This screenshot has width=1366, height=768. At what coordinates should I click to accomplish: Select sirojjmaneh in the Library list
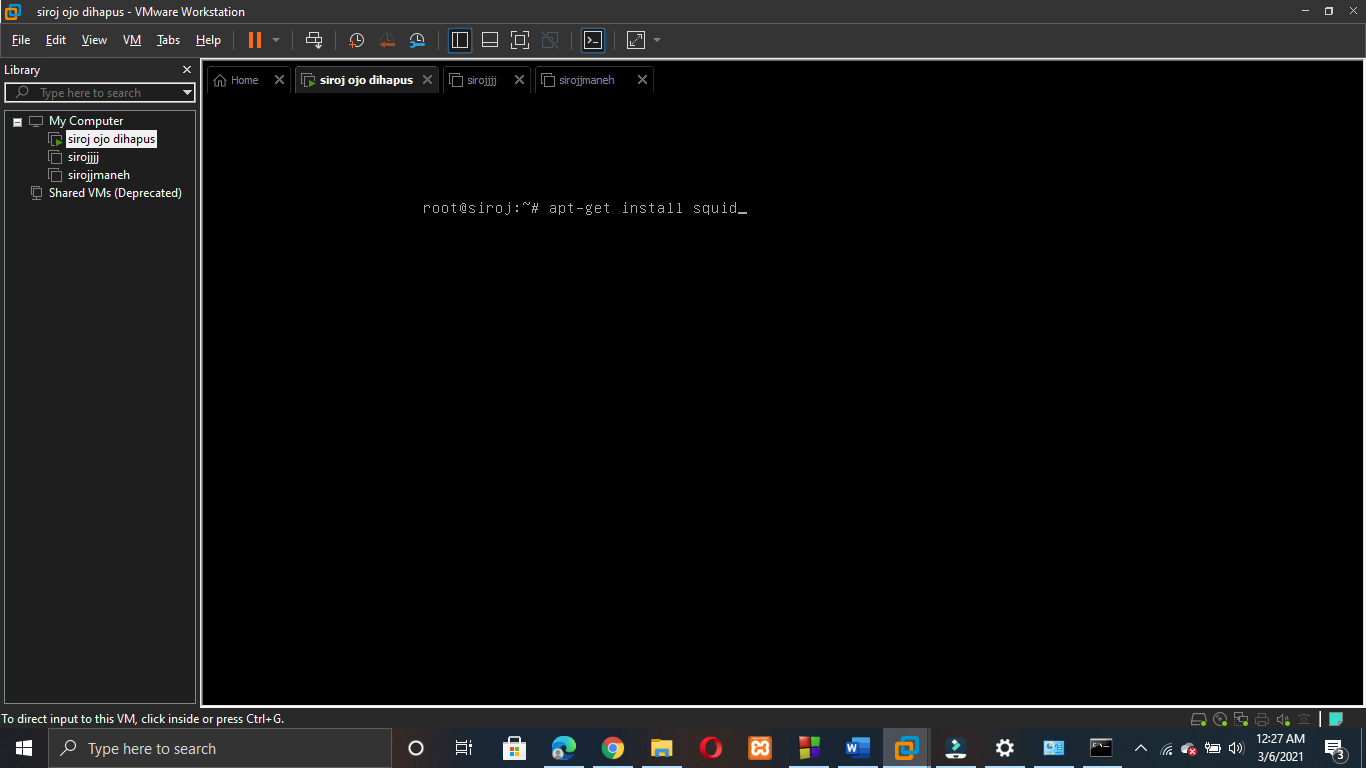97,174
